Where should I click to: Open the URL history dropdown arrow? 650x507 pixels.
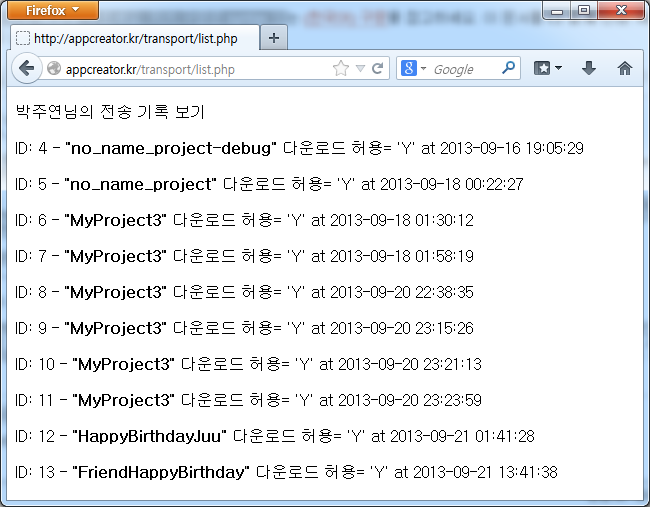361,68
